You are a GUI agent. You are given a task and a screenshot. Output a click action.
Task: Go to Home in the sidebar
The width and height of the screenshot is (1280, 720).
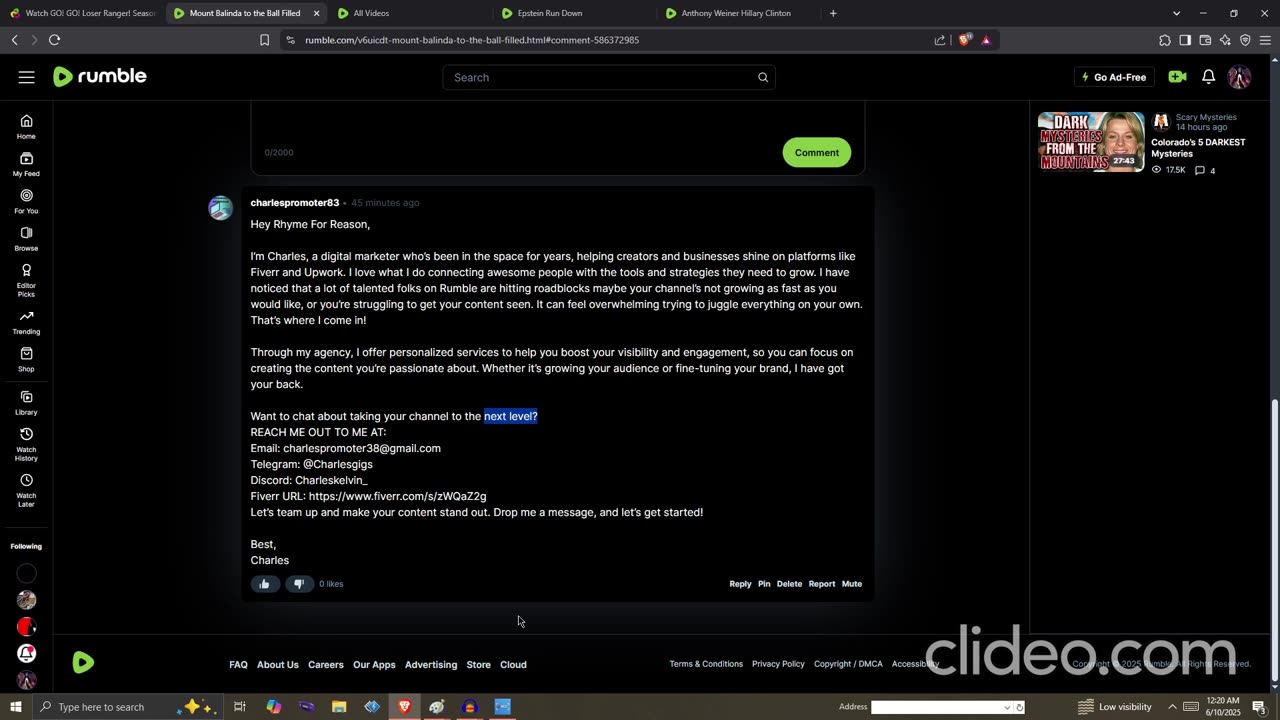point(26,127)
